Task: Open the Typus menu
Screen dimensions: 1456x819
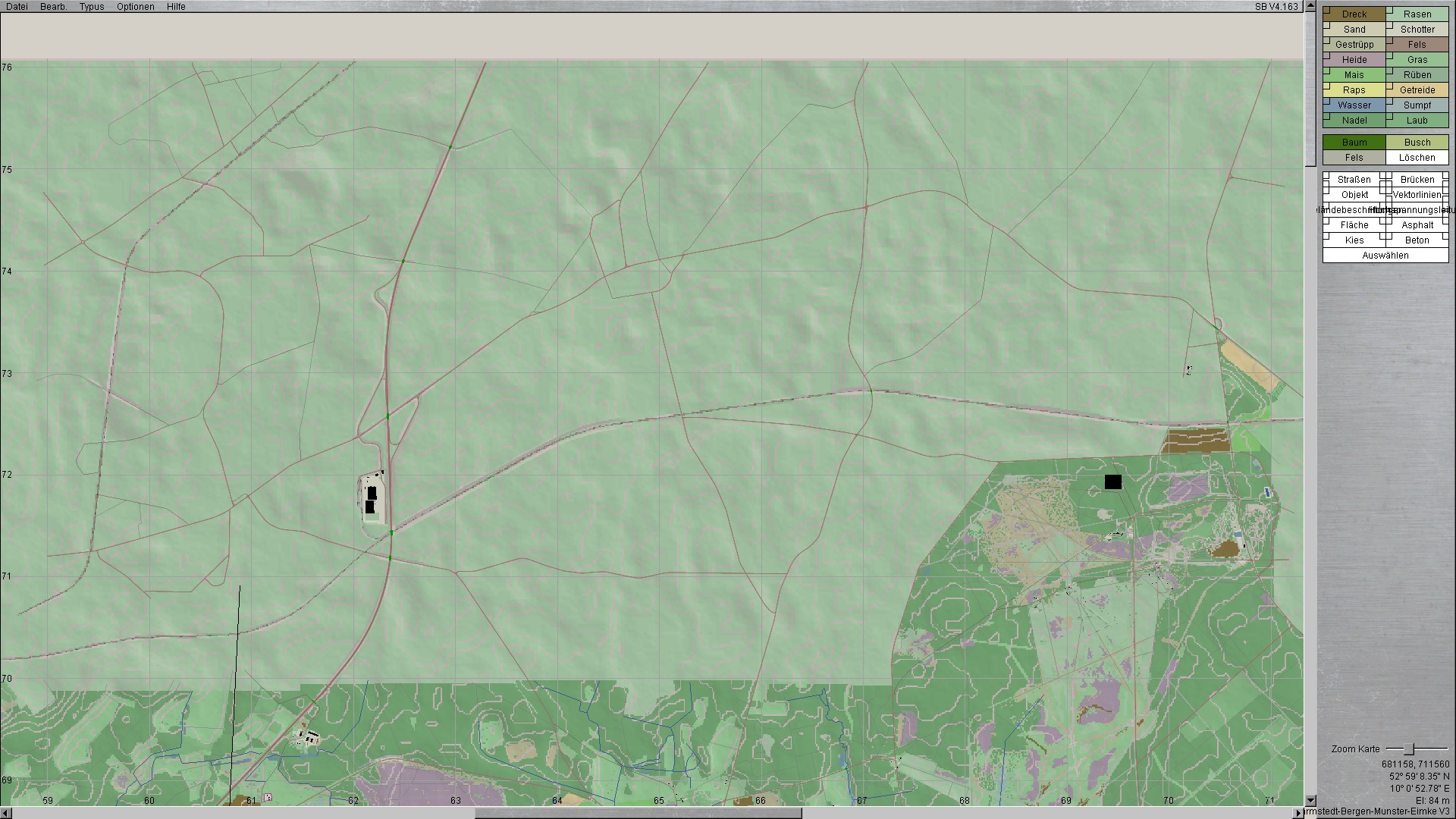Action: (92, 7)
